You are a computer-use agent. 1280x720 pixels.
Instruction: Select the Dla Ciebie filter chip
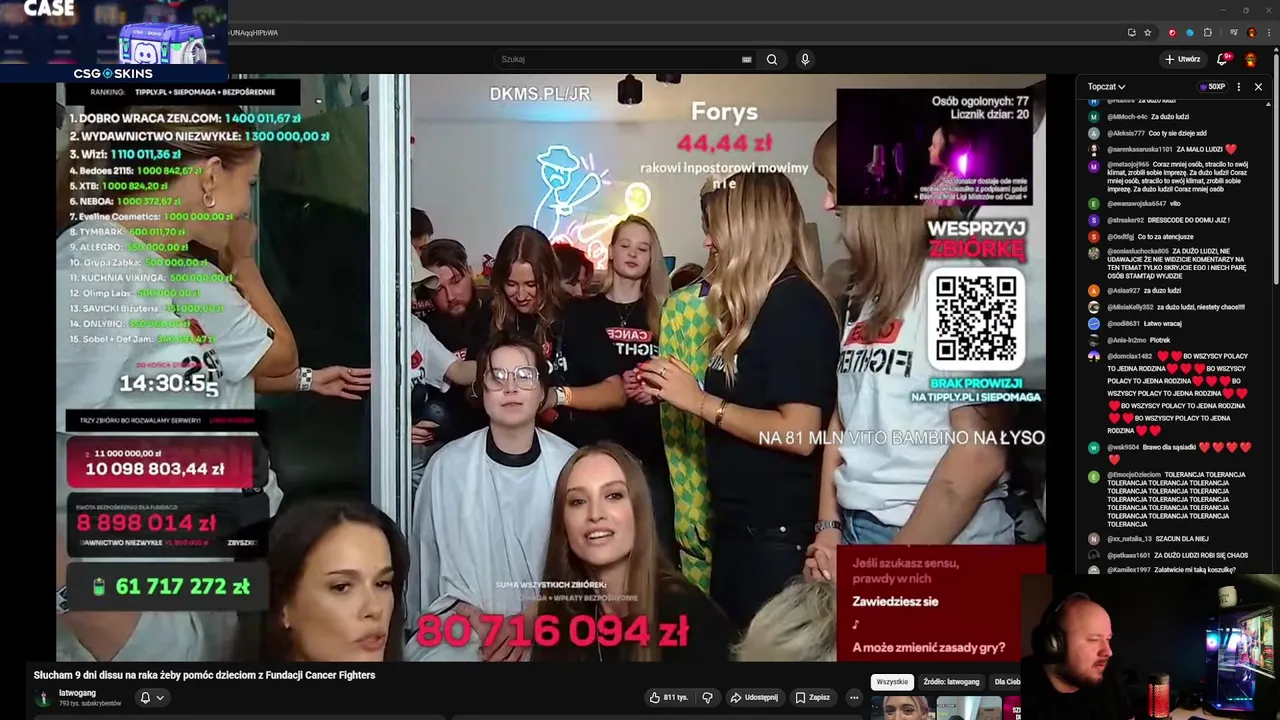(1007, 682)
